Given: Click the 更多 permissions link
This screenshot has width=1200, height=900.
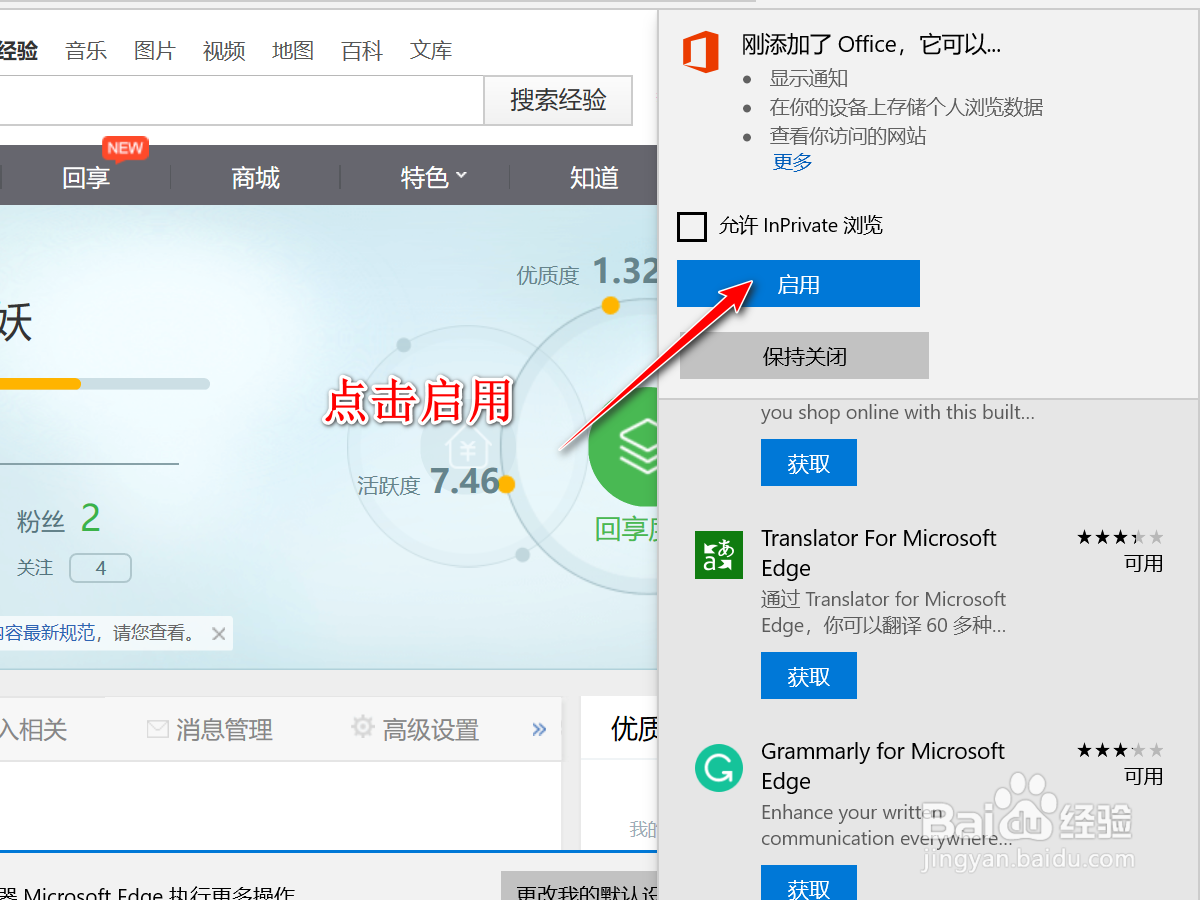Looking at the screenshot, I should tap(792, 162).
